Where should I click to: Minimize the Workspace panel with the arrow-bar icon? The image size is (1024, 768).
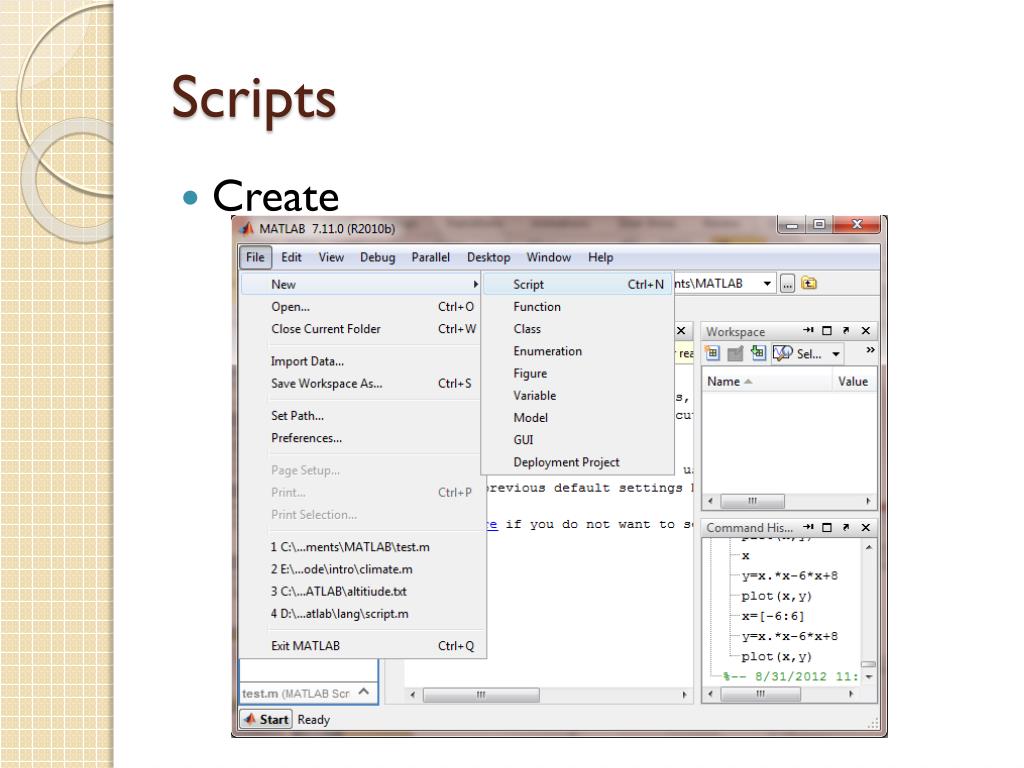point(808,330)
